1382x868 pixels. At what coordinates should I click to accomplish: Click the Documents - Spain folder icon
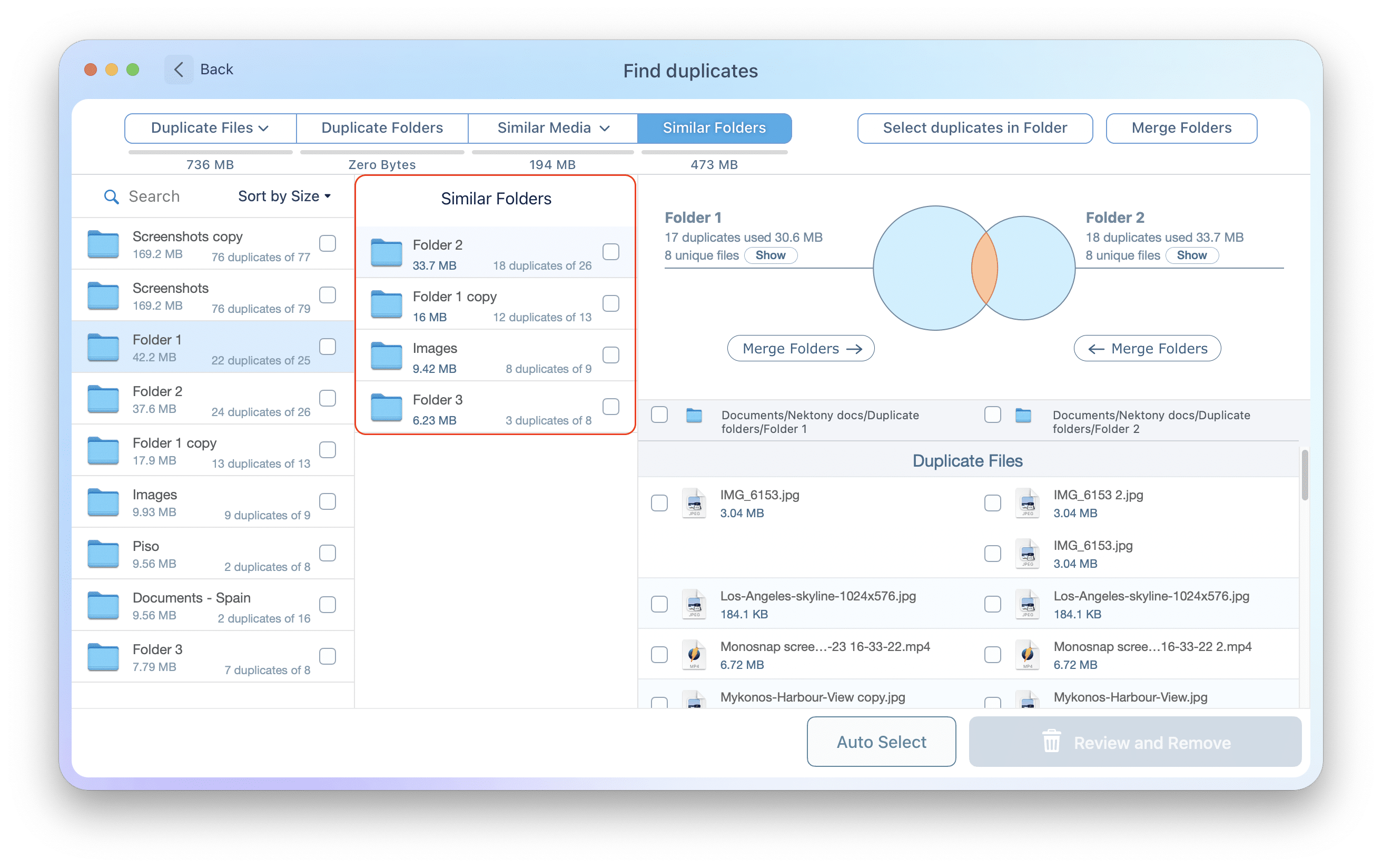[103, 606]
